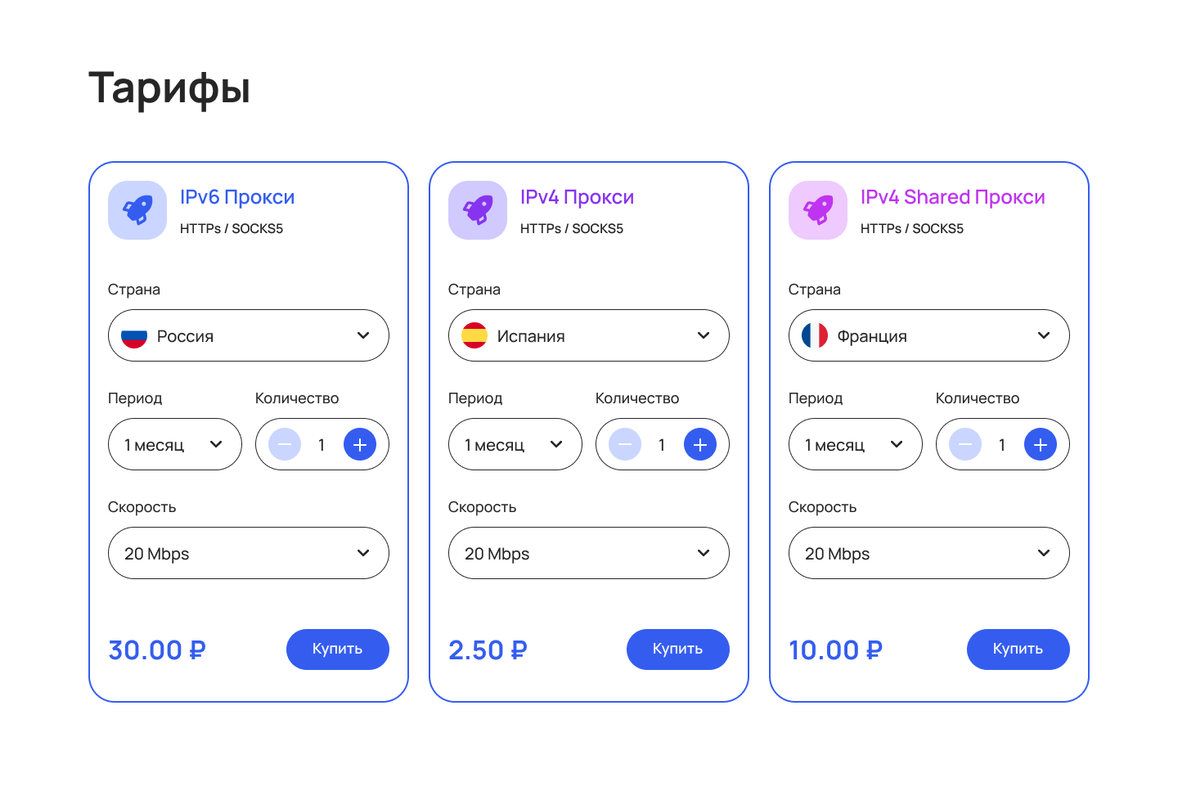Buy the IPv6 proxy for 30.00 ₽
This screenshot has width=1178, height=800.
click(x=337, y=649)
